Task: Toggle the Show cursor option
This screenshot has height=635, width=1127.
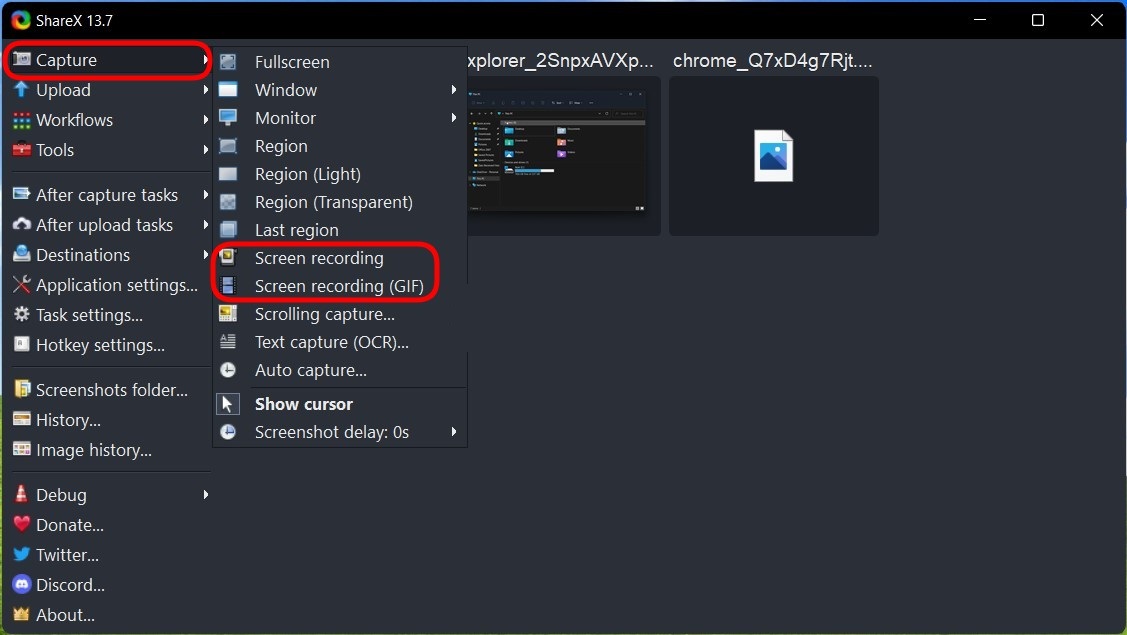Action: [x=303, y=404]
